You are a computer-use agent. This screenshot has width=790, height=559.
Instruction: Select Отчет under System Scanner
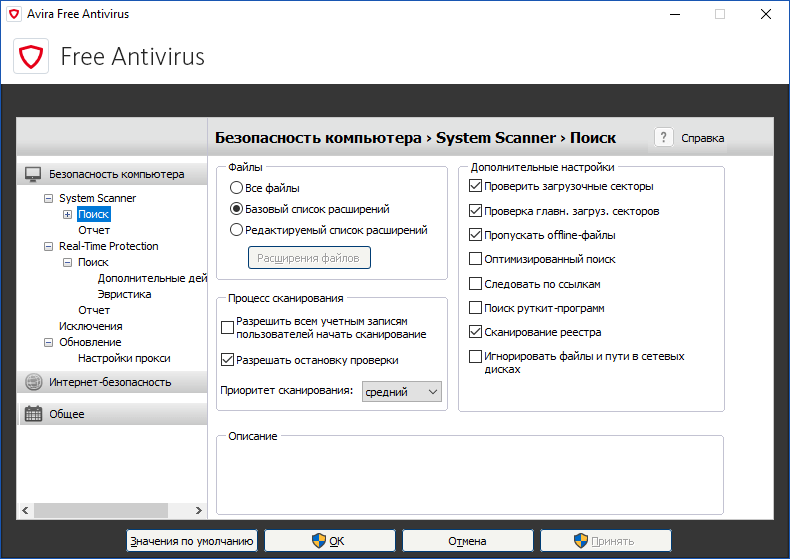point(94,230)
